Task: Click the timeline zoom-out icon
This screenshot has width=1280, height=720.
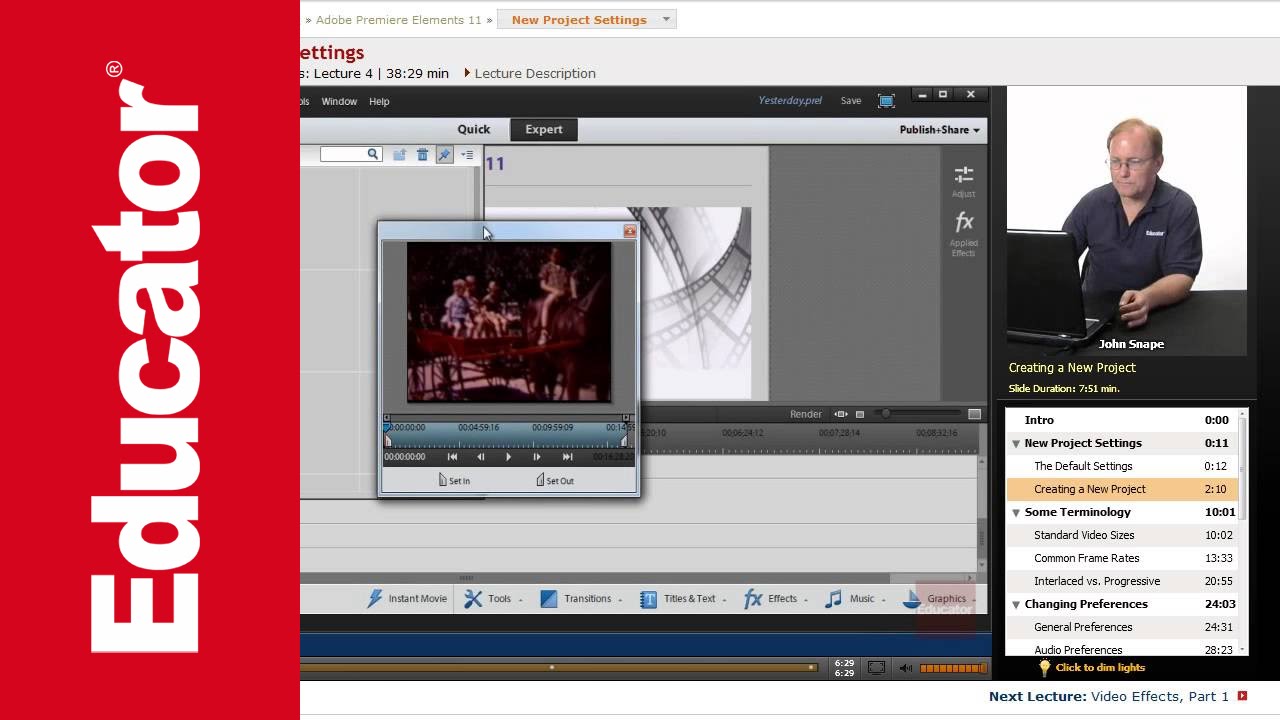Action: coord(860,414)
